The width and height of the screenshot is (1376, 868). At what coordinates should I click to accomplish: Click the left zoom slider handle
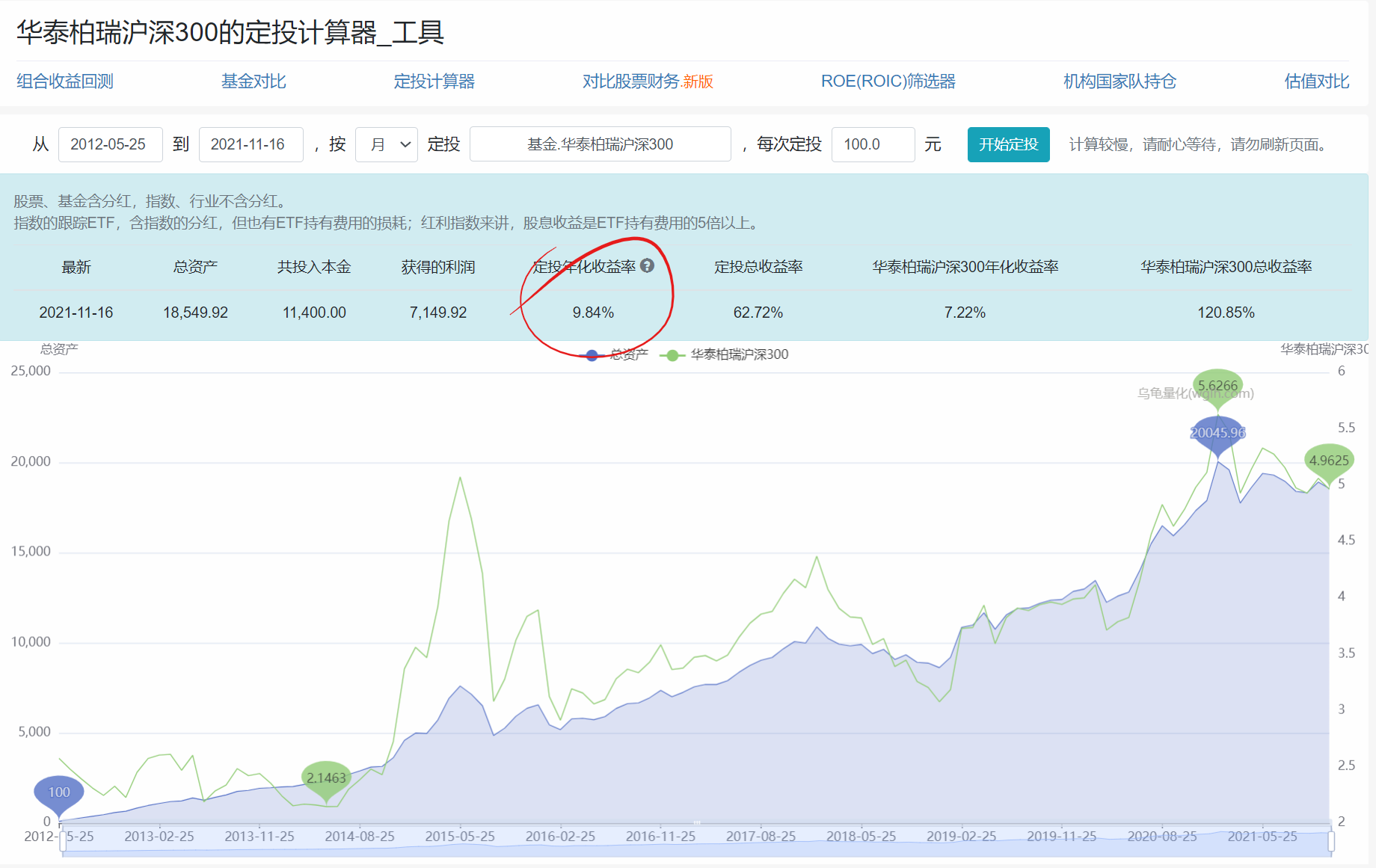pos(61,841)
